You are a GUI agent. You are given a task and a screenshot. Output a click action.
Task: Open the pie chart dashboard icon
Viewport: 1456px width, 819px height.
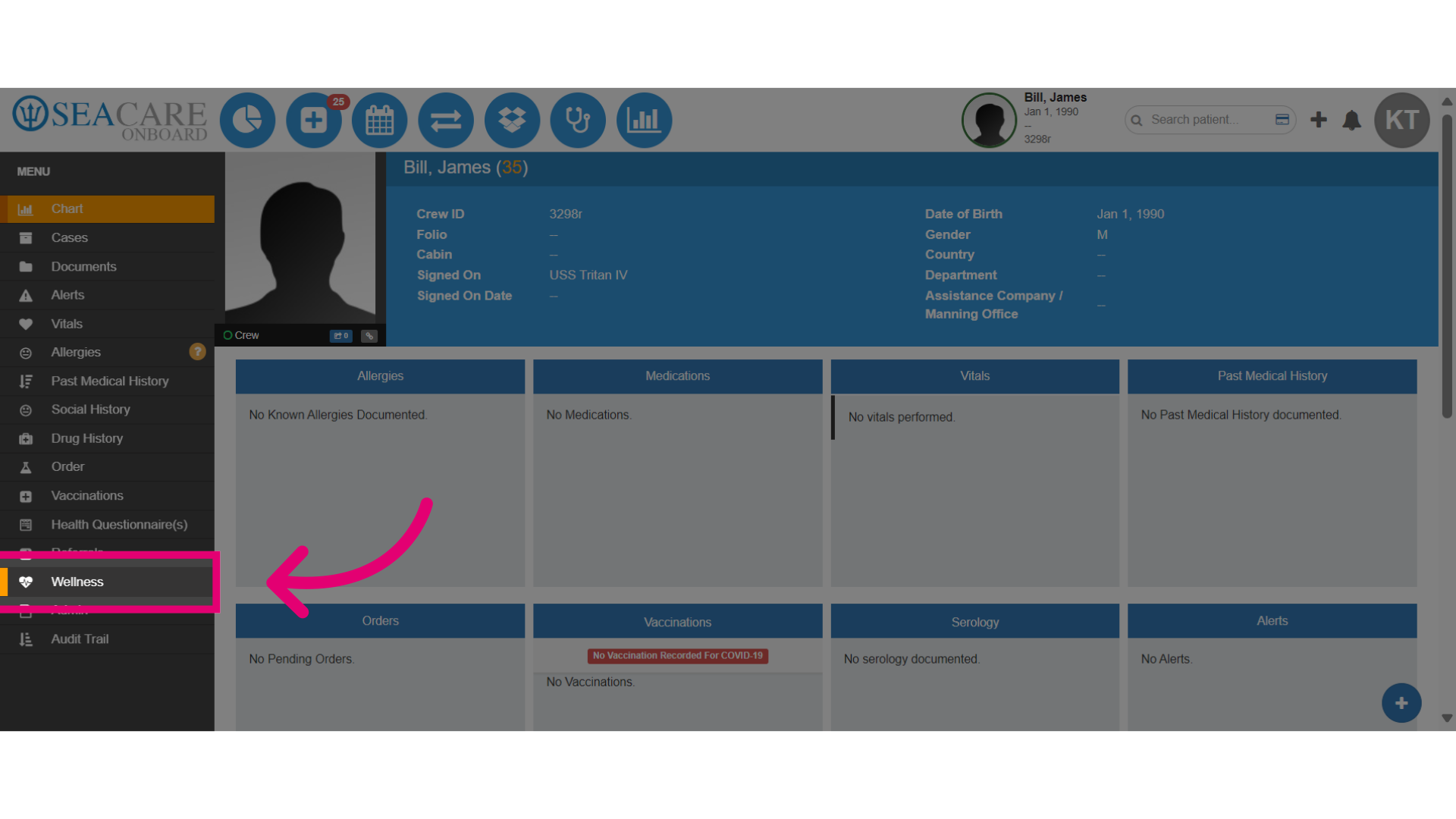(x=247, y=120)
